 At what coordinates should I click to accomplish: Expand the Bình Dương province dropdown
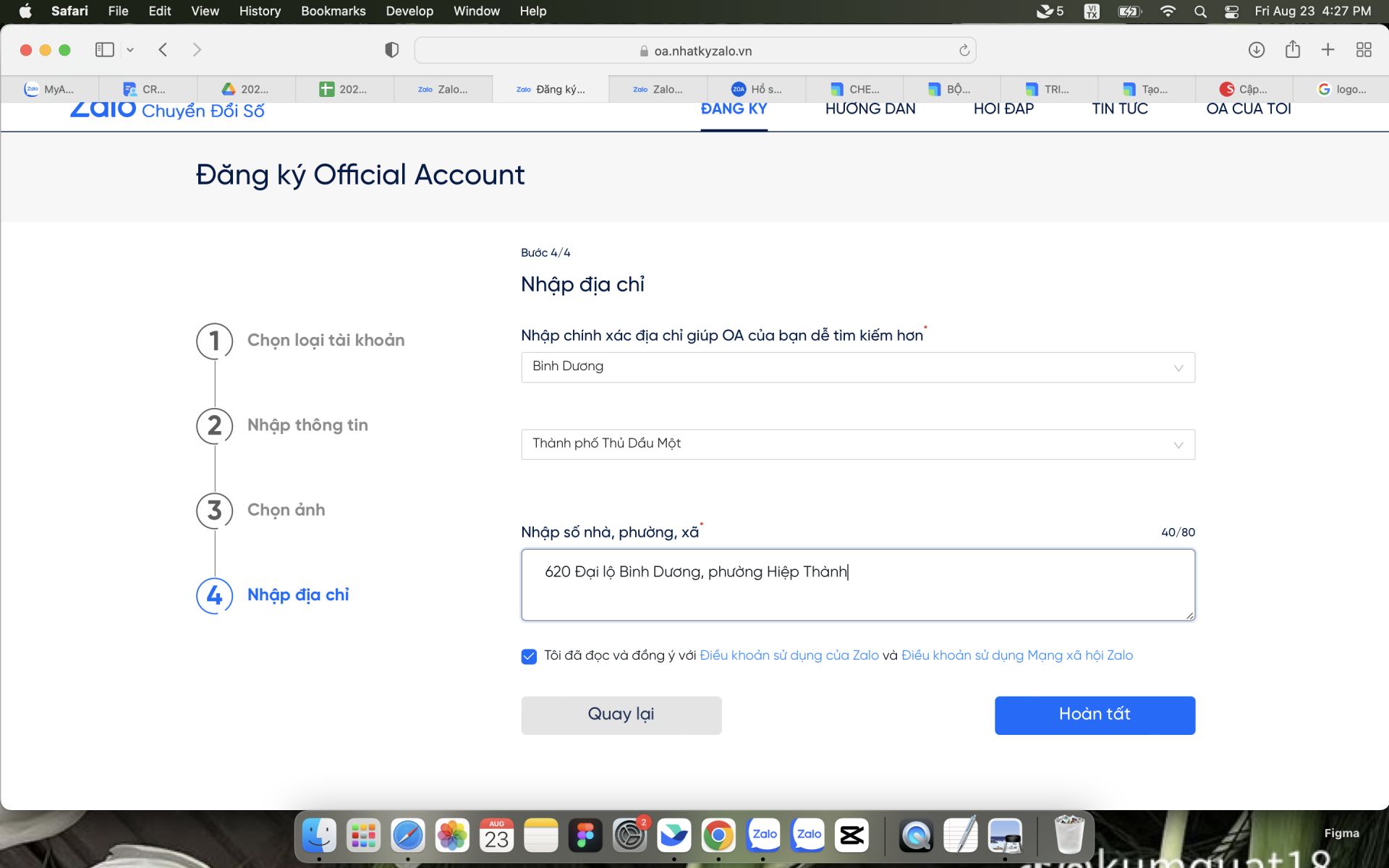point(857,367)
